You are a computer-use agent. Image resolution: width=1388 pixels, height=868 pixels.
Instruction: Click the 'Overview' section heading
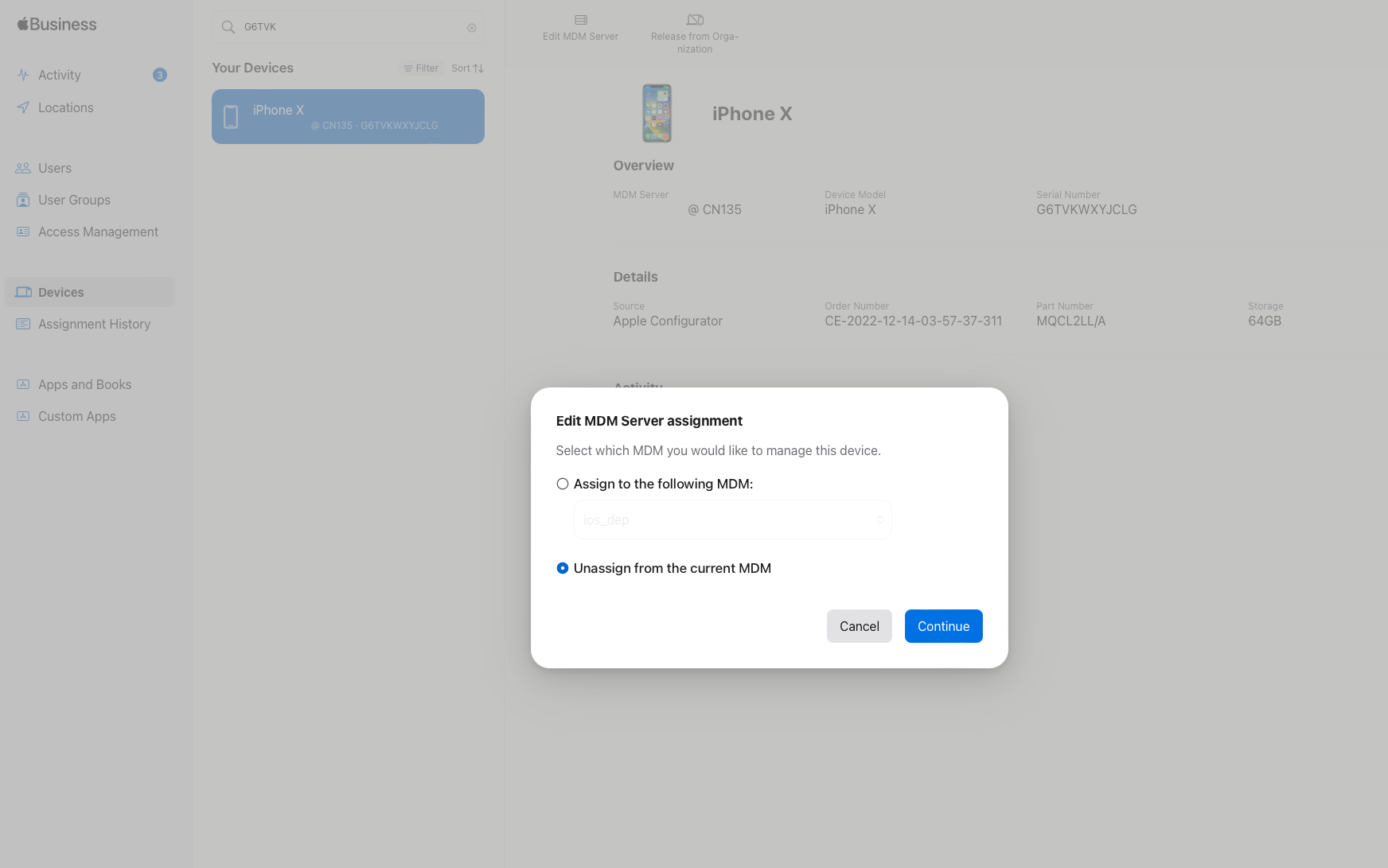coord(643,165)
